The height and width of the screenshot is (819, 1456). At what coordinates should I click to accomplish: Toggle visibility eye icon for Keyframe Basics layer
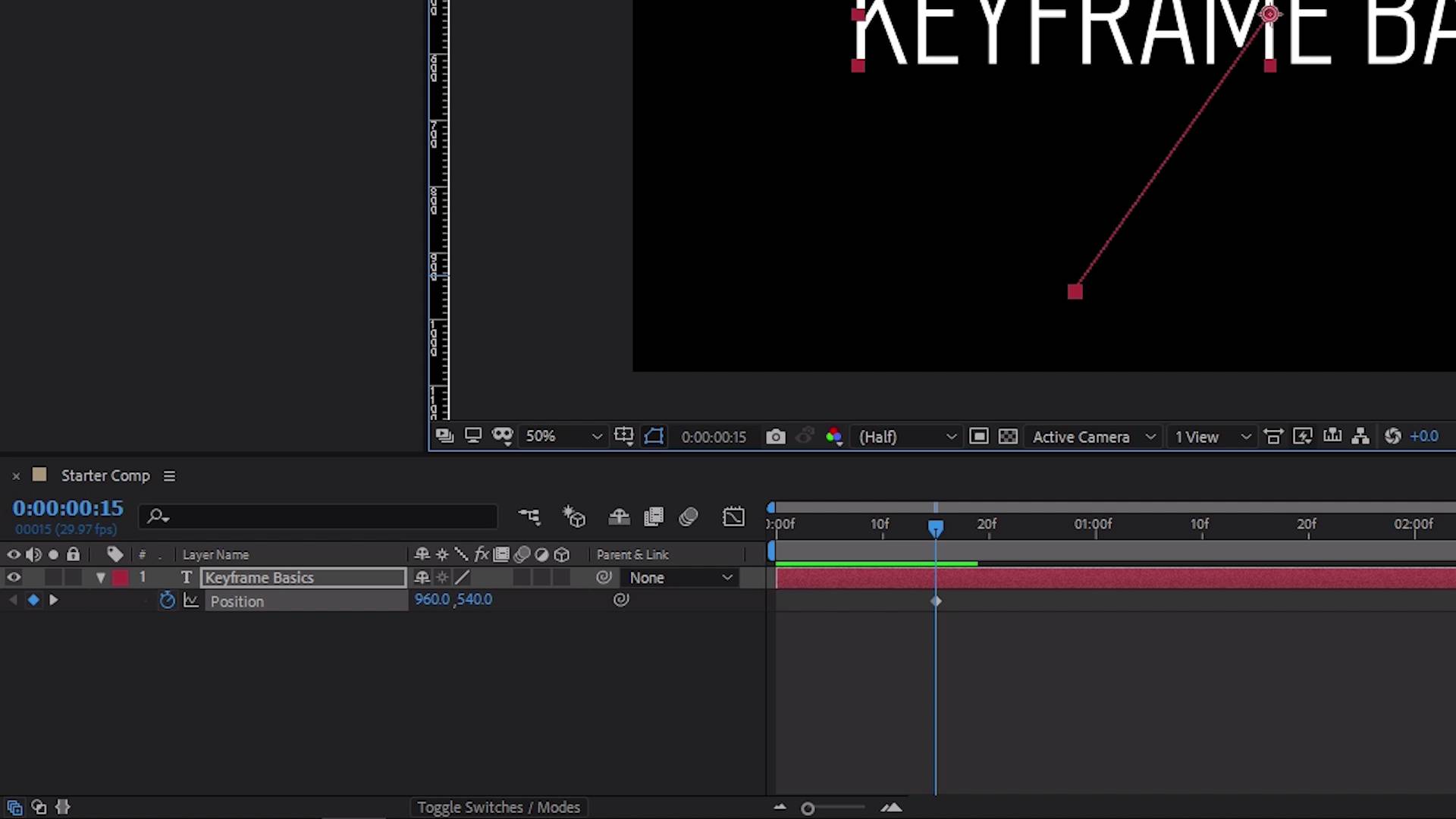point(13,577)
